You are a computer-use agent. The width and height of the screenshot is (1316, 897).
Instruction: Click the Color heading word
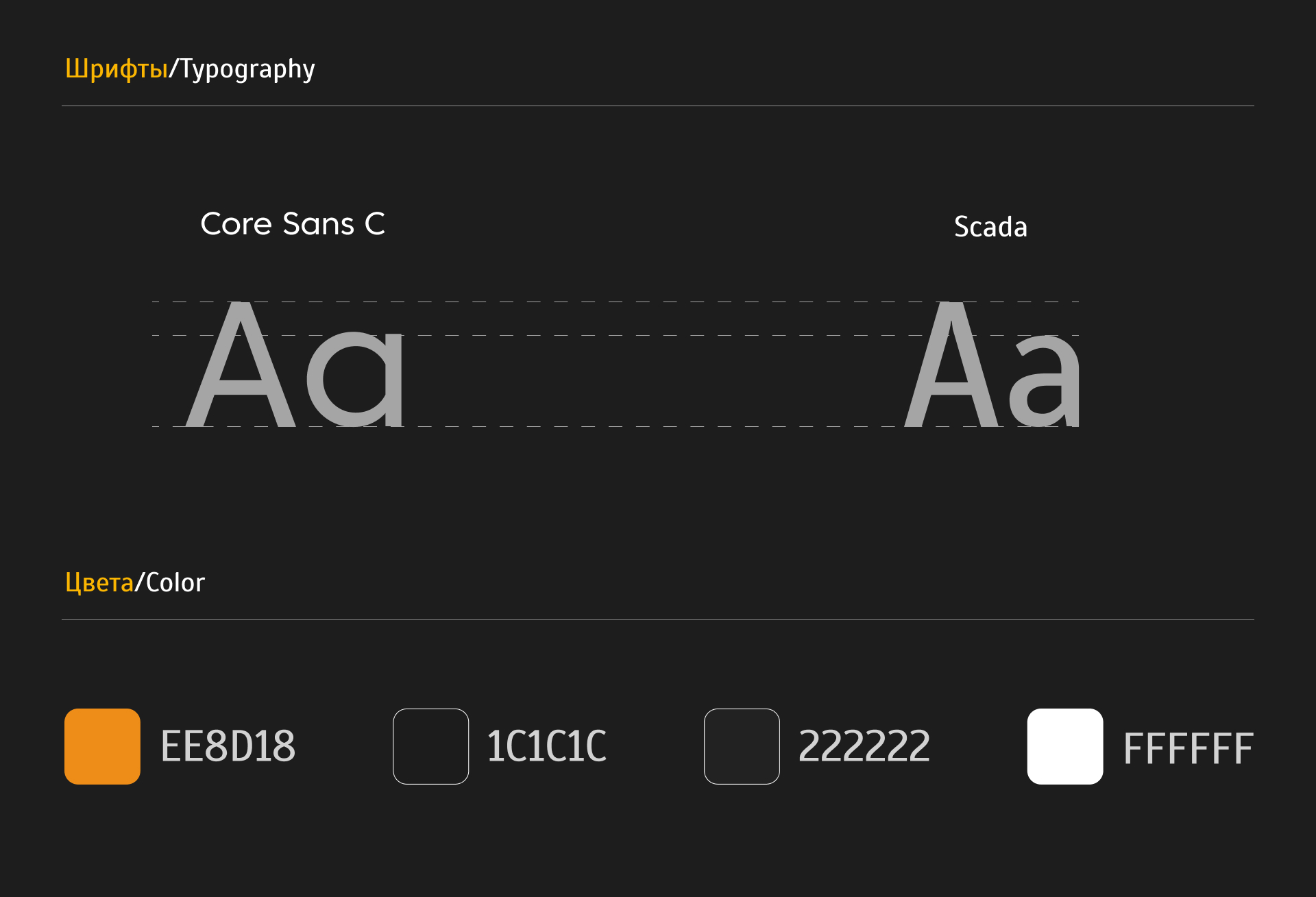[x=175, y=583]
